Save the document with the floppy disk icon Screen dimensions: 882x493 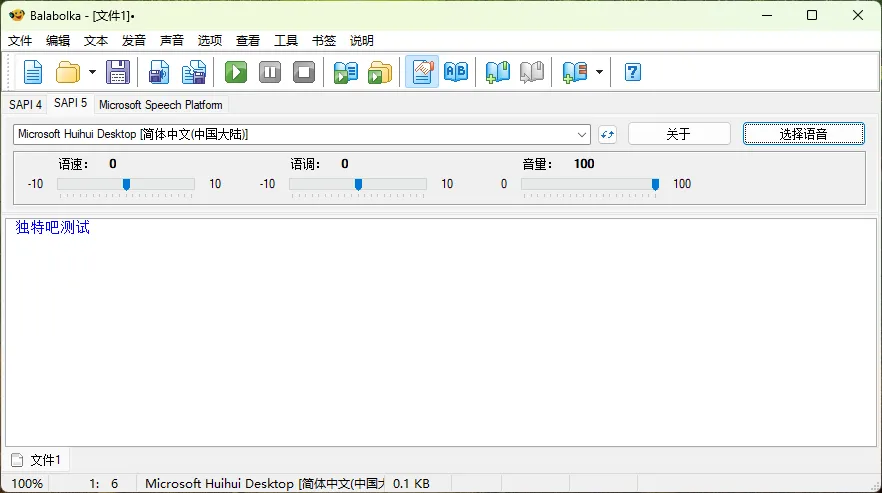[x=118, y=72]
